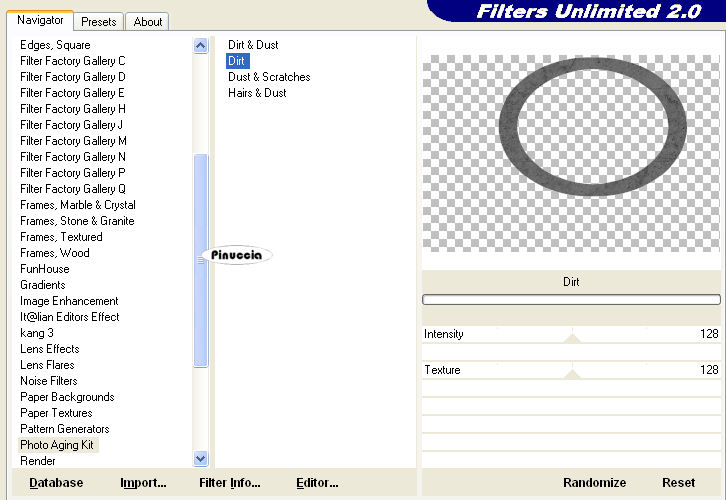The height and width of the screenshot is (500, 726).
Task: Select the FunHouse category
Action: tap(44, 269)
